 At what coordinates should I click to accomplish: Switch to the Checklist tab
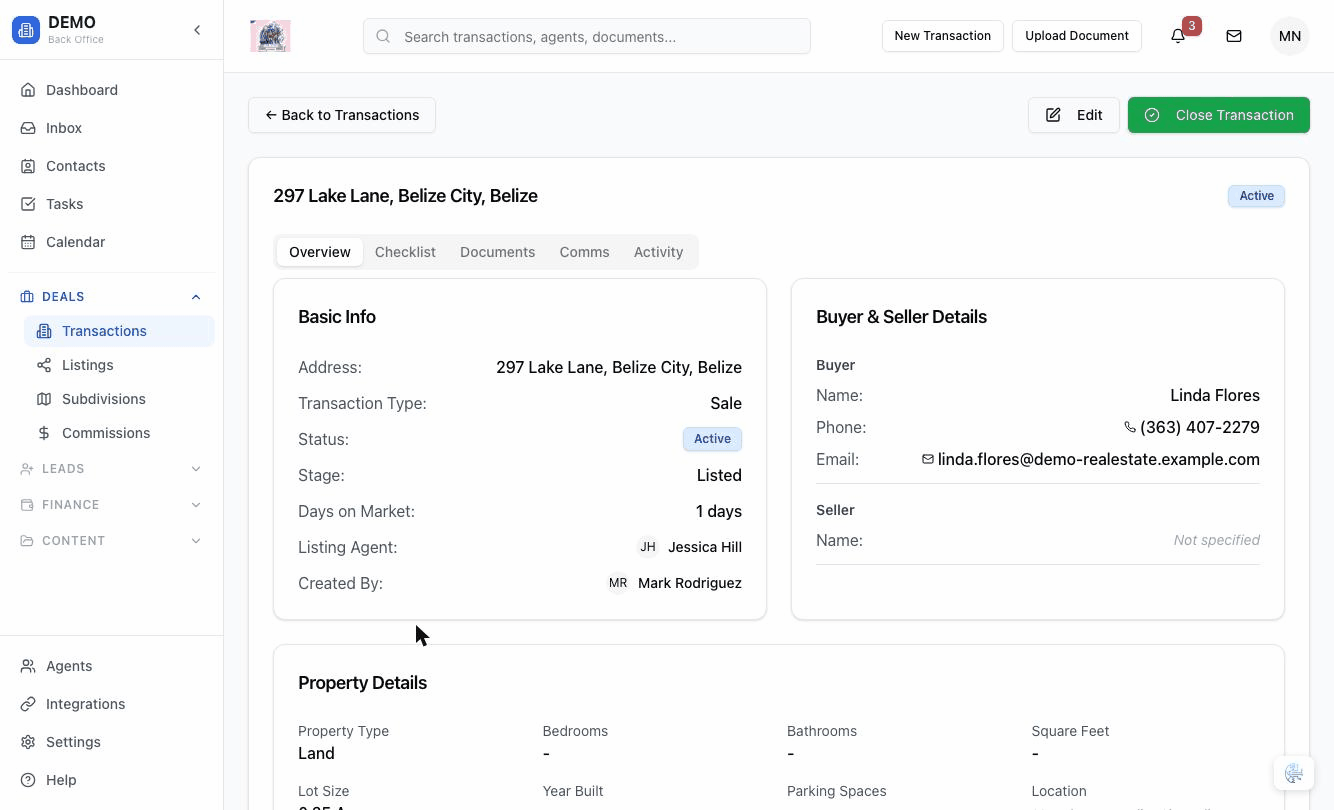[405, 252]
